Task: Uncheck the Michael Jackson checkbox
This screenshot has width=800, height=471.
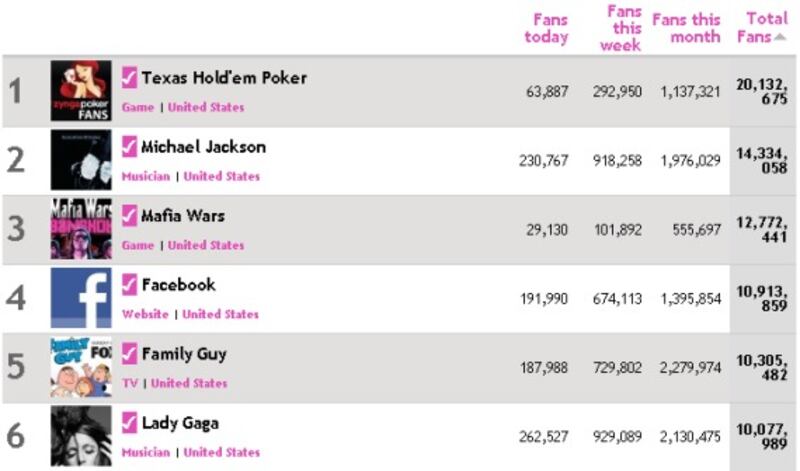Action: tap(129, 147)
